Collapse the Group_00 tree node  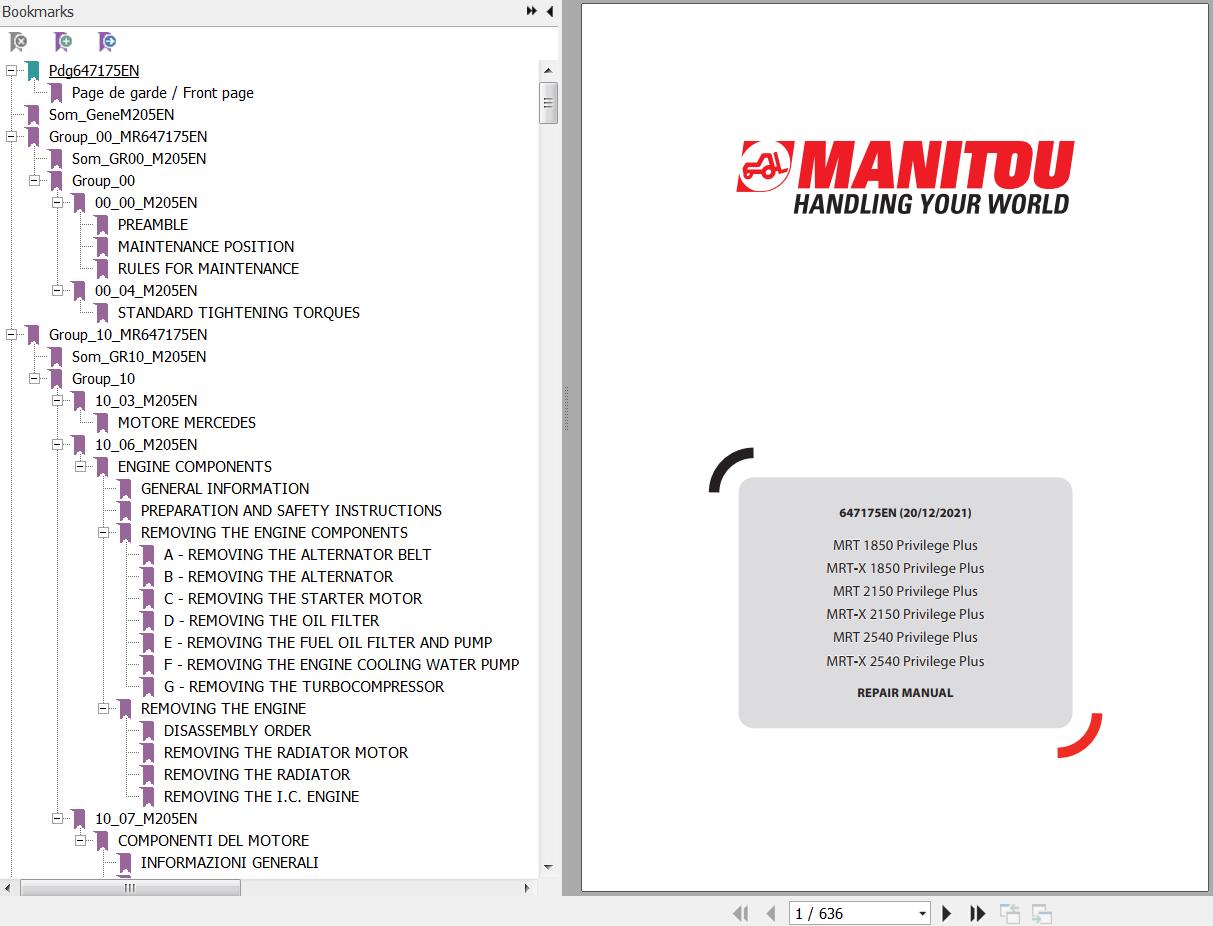[34, 180]
